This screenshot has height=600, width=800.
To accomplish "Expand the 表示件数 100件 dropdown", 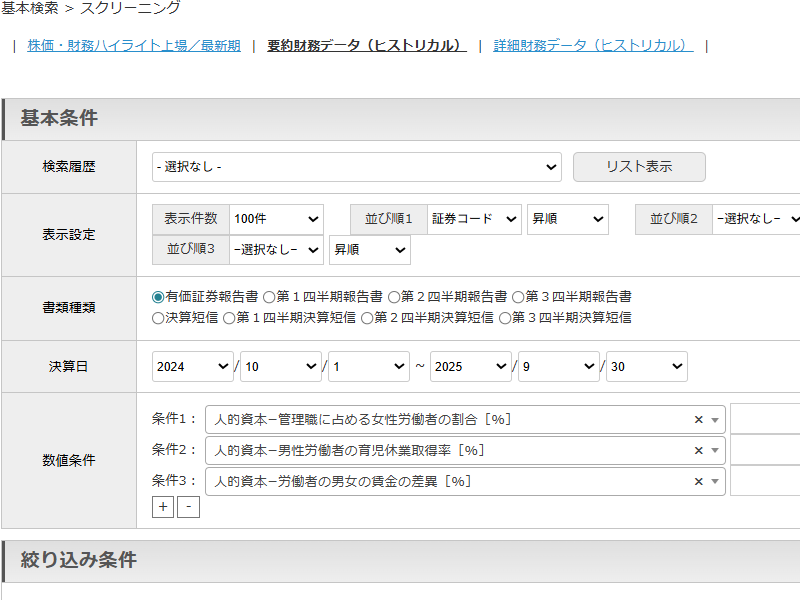I will coord(276,219).
